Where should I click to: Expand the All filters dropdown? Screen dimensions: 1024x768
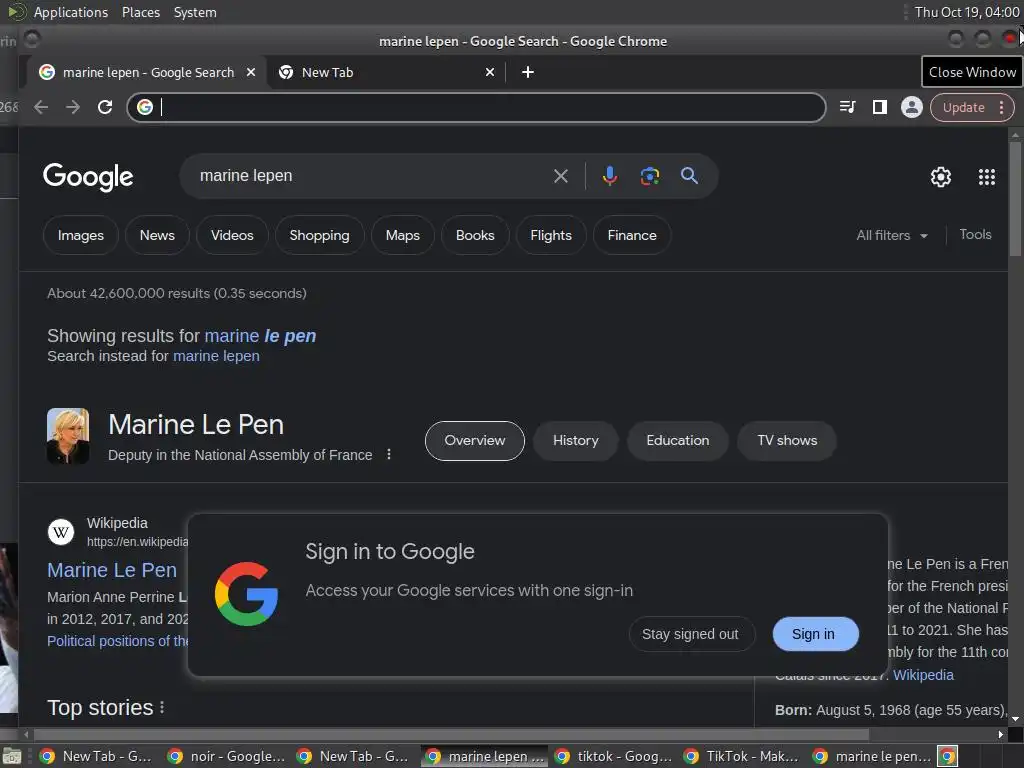click(x=892, y=236)
